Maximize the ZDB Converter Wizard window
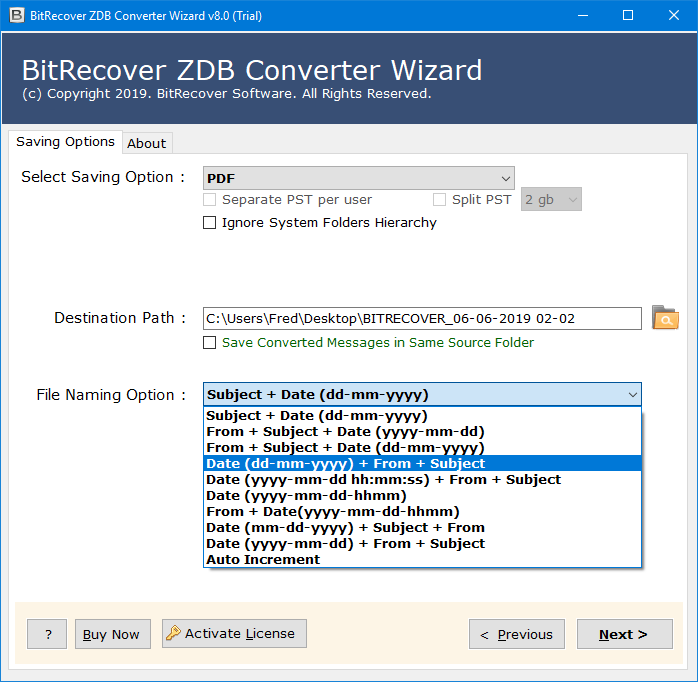The image size is (698, 682). coord(628,16)
